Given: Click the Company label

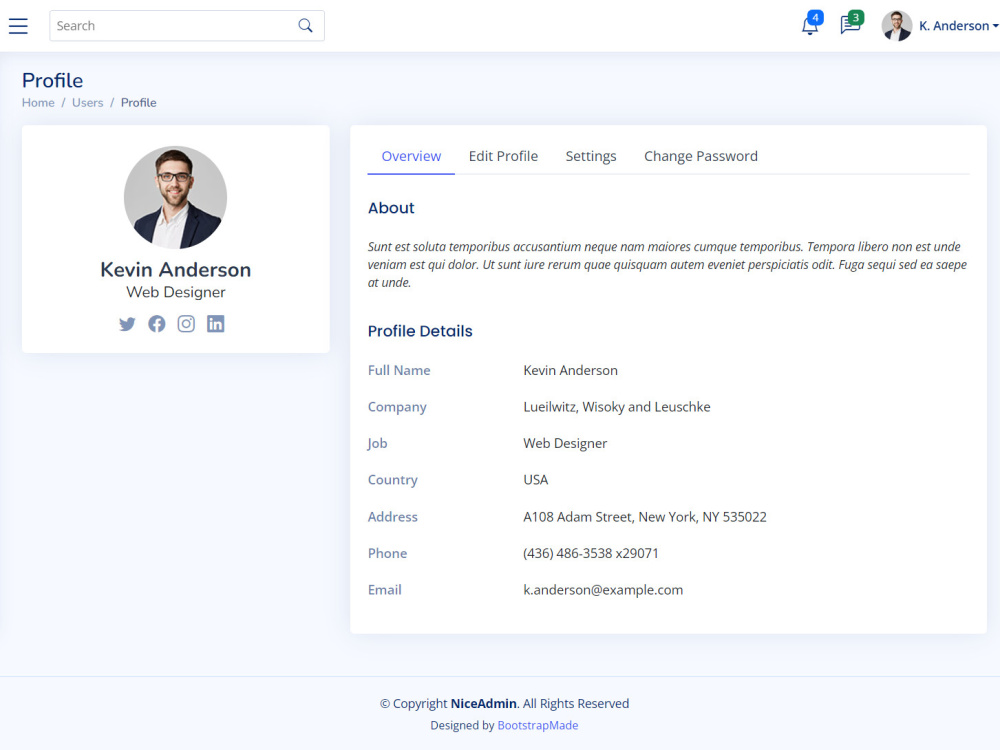Looking at the screenshot, I should 397,407.
